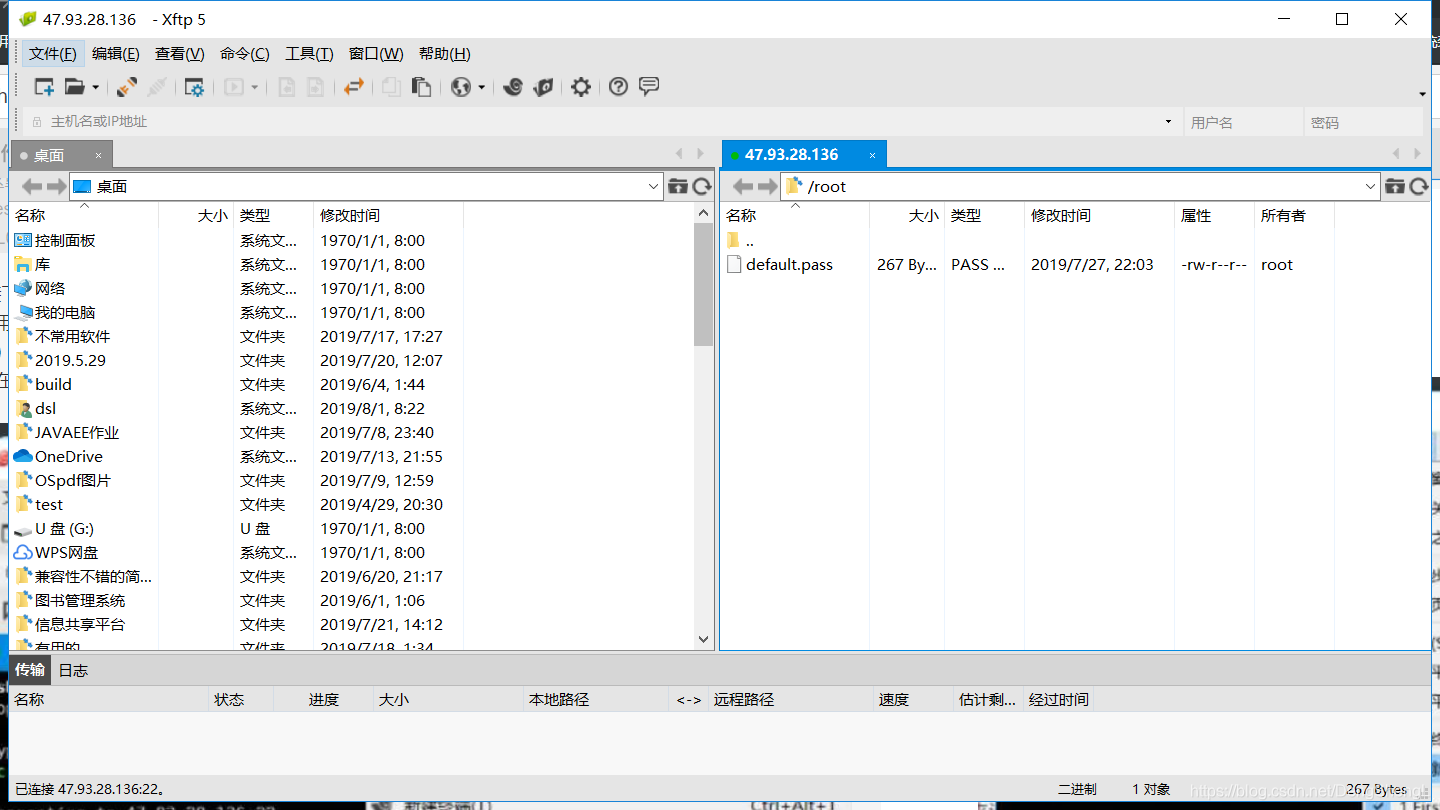The width and height of the screenshot is (1440, 810).
Task: Select the OneDrive entry
Action: (x=68, y=457)
